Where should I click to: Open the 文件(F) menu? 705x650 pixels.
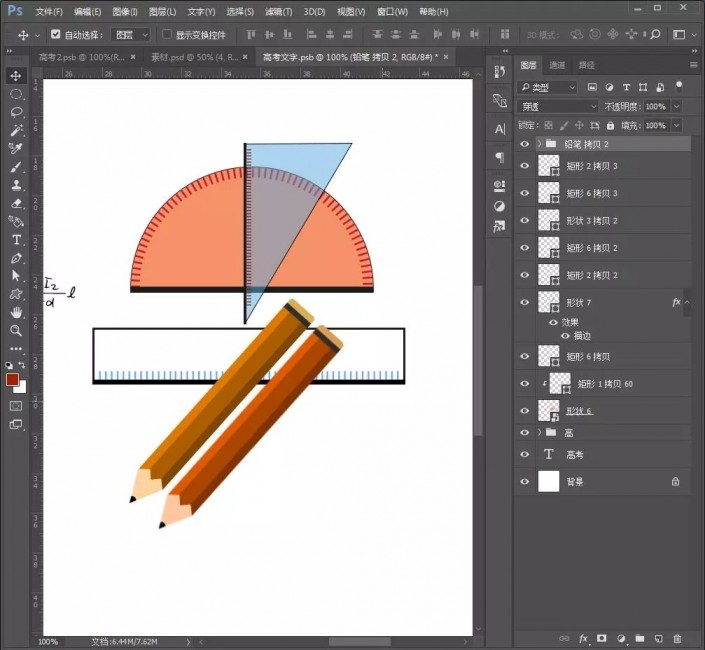pos(49,12)
